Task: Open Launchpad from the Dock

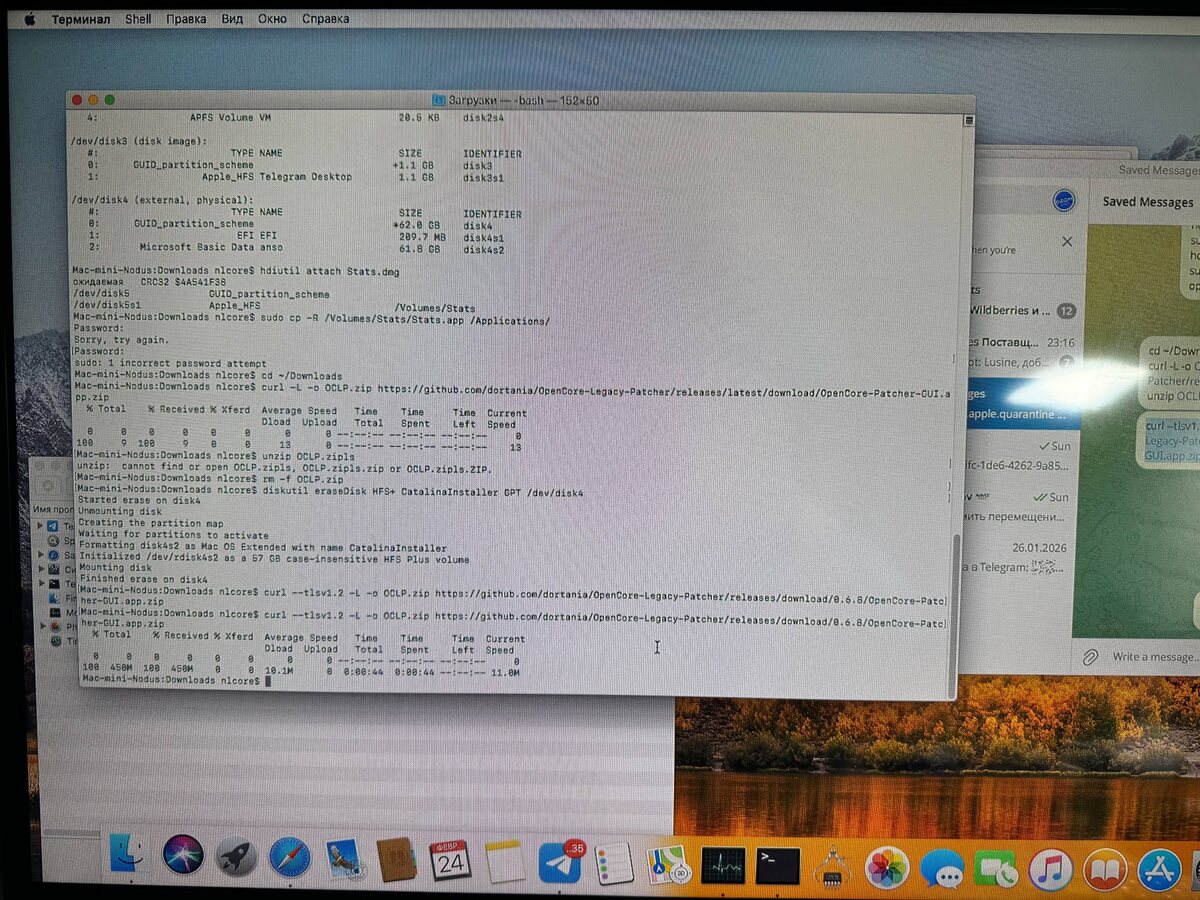Action: pos(237,857)
